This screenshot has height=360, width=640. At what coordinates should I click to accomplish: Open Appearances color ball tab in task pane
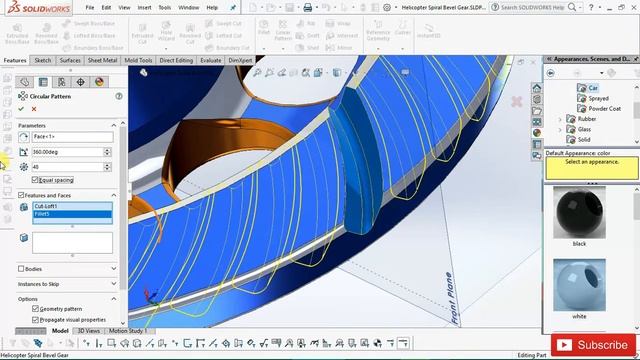537,133
